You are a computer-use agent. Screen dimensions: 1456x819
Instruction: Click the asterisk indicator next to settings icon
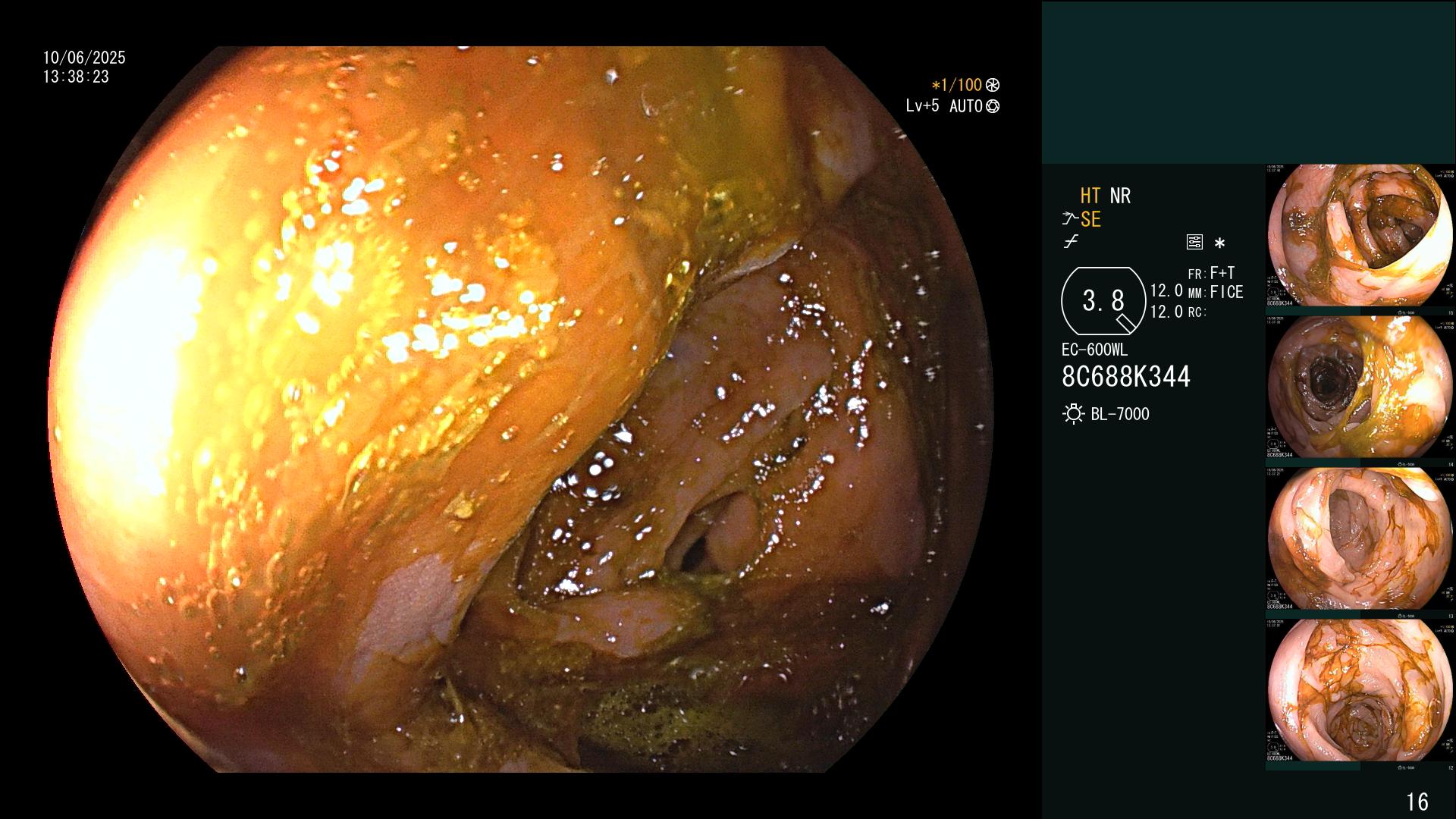1219,243
